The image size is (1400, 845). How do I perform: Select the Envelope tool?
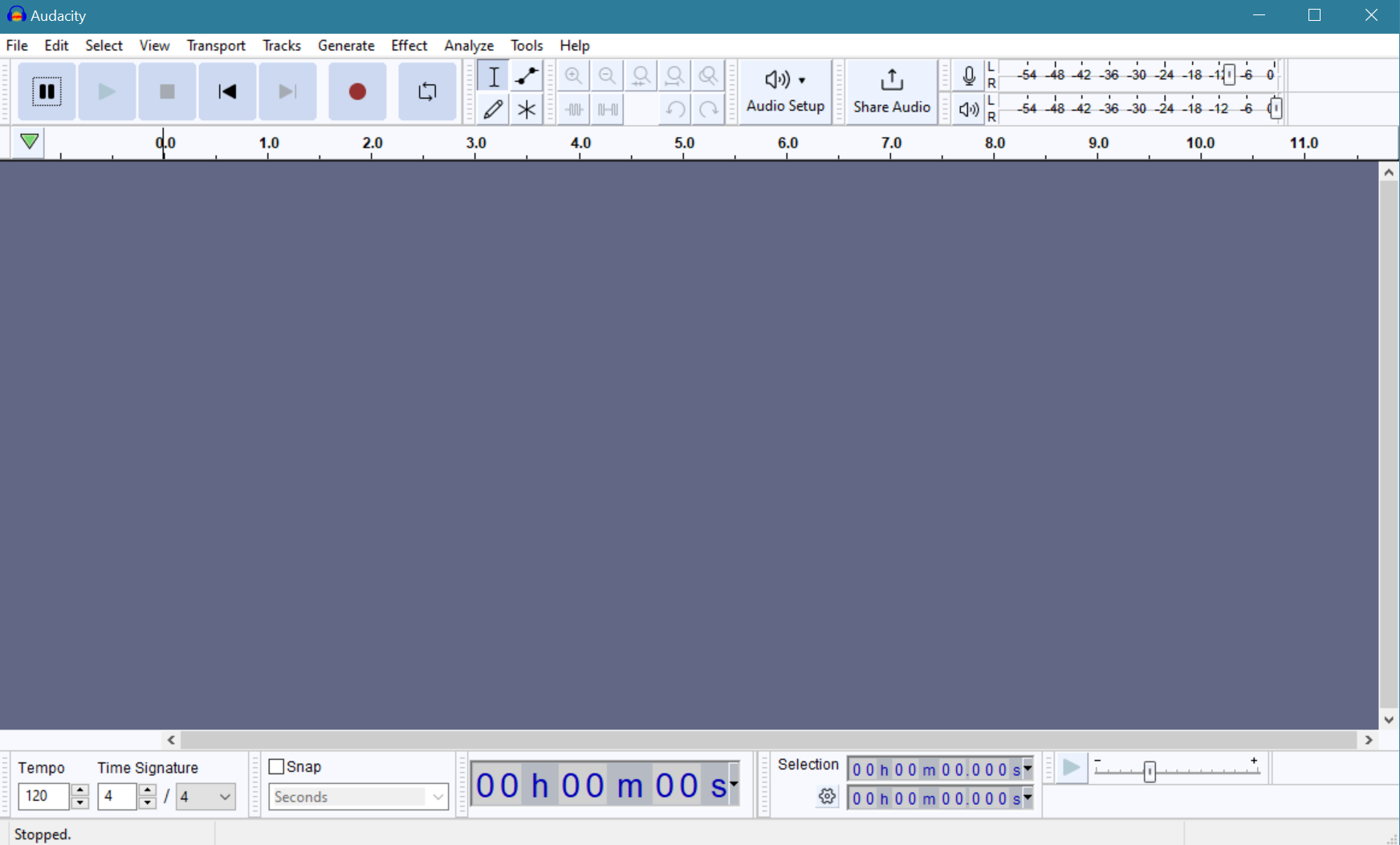526,75
